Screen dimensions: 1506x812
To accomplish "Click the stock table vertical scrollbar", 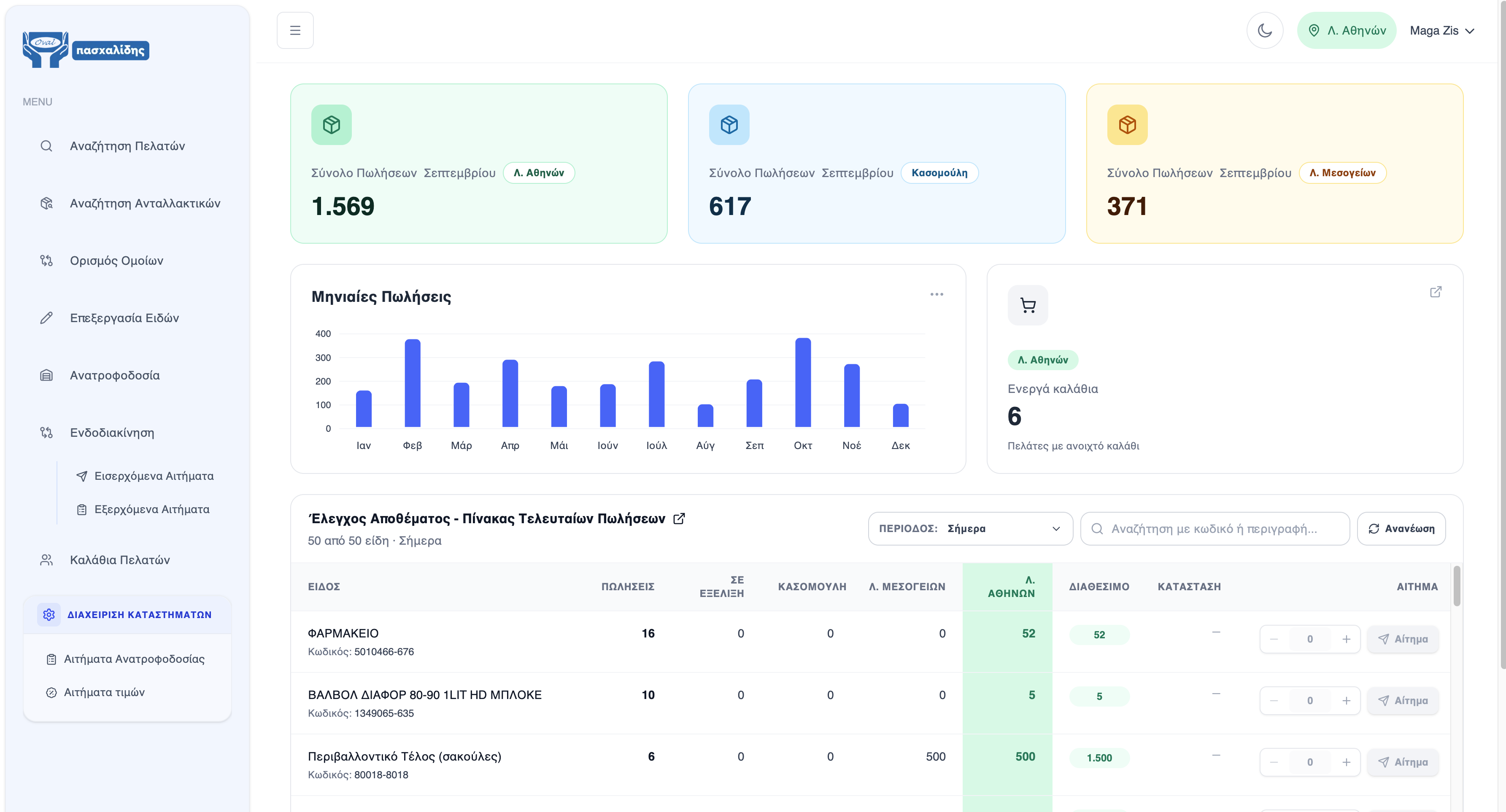I will [x=1456, y=586].
